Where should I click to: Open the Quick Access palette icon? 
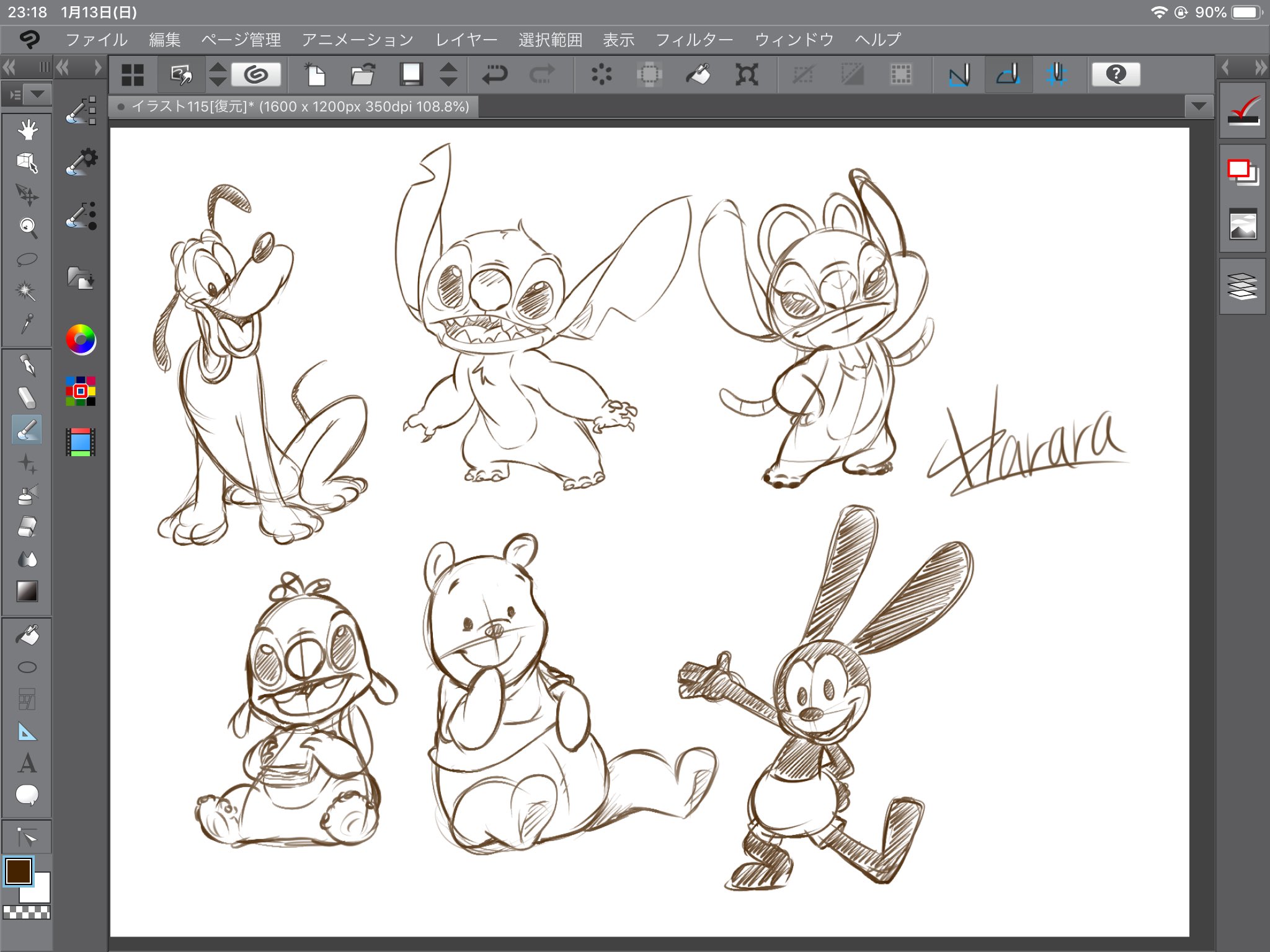pyautogui.click(x=1243, y=112)
